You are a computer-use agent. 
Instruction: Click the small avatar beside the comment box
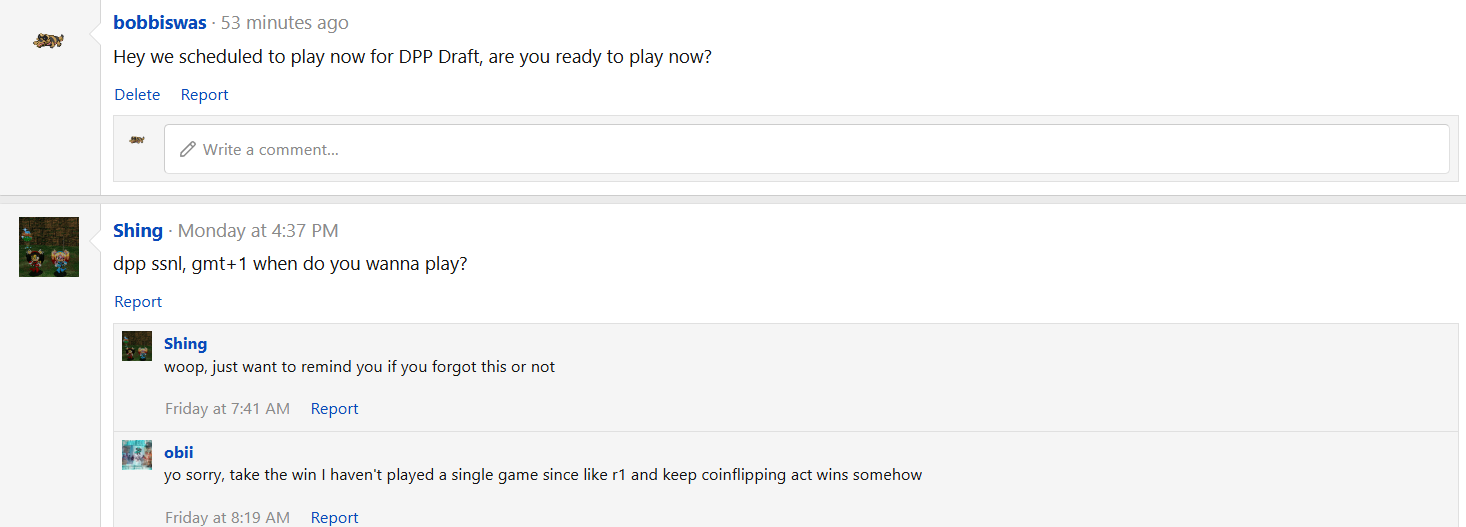(137, 140)
